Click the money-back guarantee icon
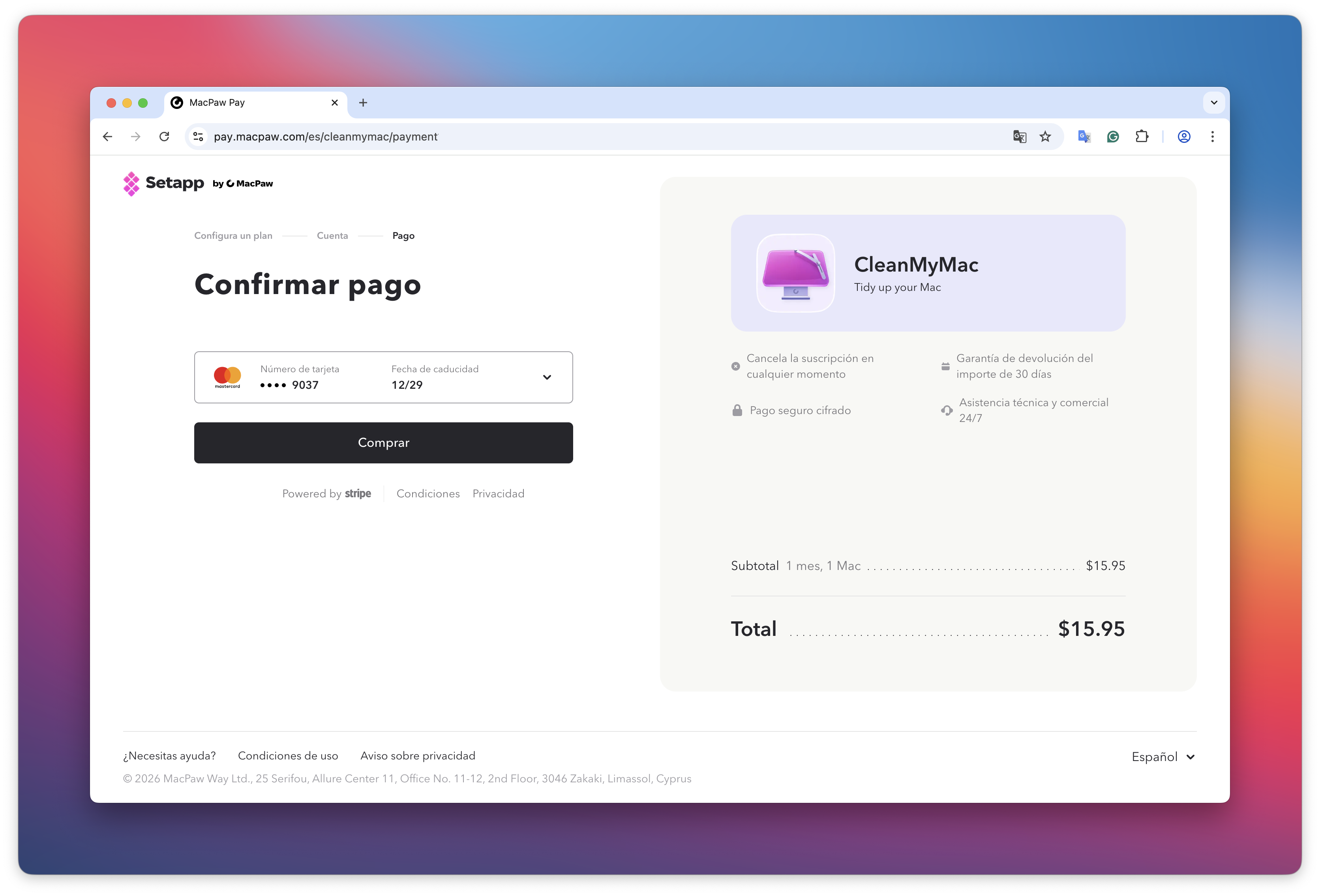The height and width of the screenshot is (896, 1320). coord(945,366)
